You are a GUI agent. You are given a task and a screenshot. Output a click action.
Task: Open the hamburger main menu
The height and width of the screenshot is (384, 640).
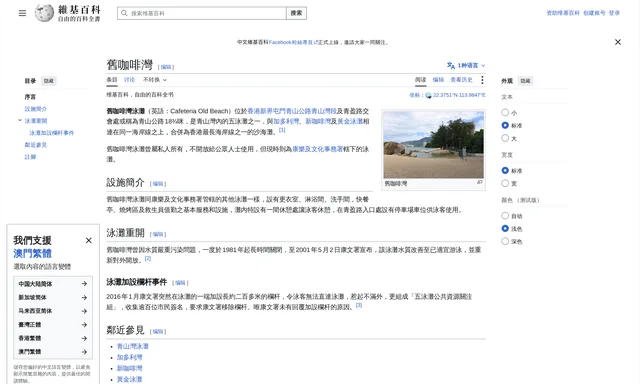click(x=22, y=13)
